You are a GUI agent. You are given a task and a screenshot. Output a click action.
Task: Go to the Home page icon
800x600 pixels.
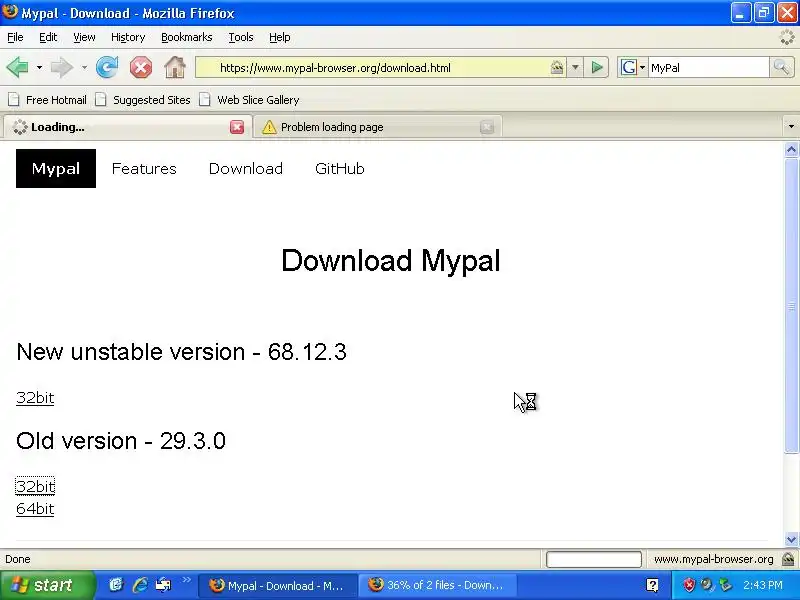coord(175,67)
